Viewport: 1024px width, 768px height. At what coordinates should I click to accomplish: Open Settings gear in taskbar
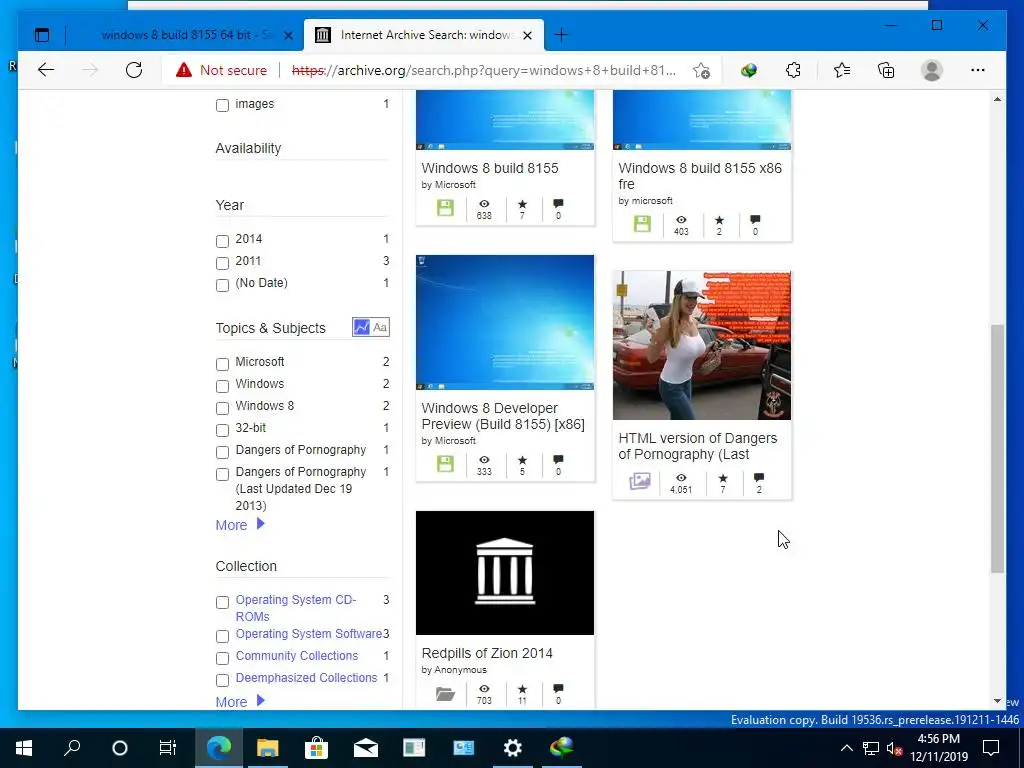pos(513,748)
